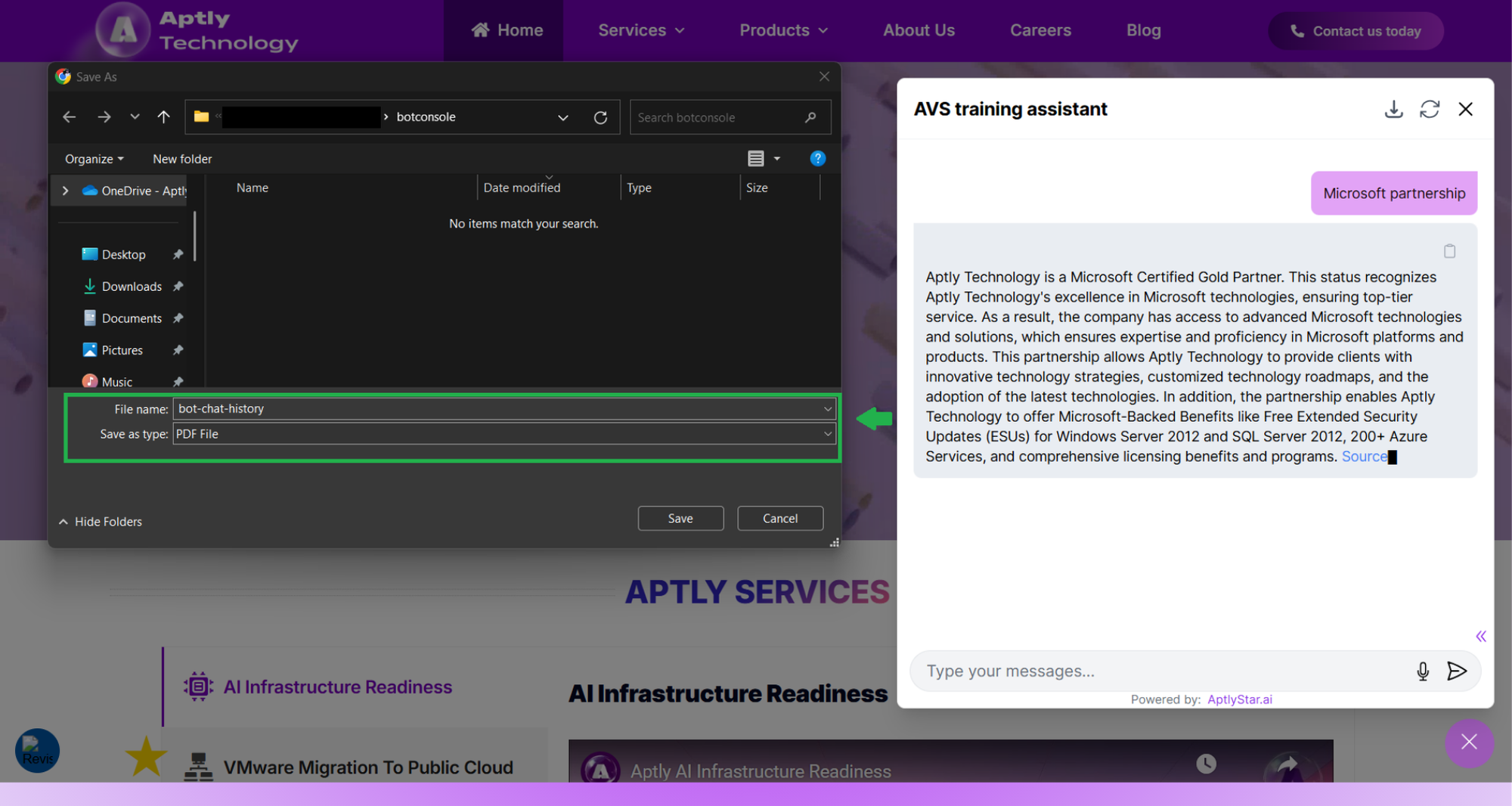The width and height of the screenshot is (1512, 806).
Task: Activate the microphone for voice input
Action: click(x=1422, y=671)
